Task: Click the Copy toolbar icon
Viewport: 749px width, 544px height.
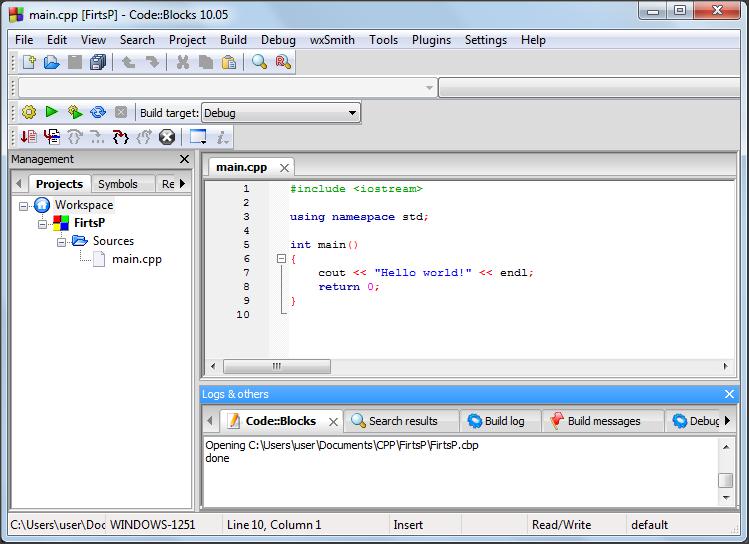Action: pos(206,62)
